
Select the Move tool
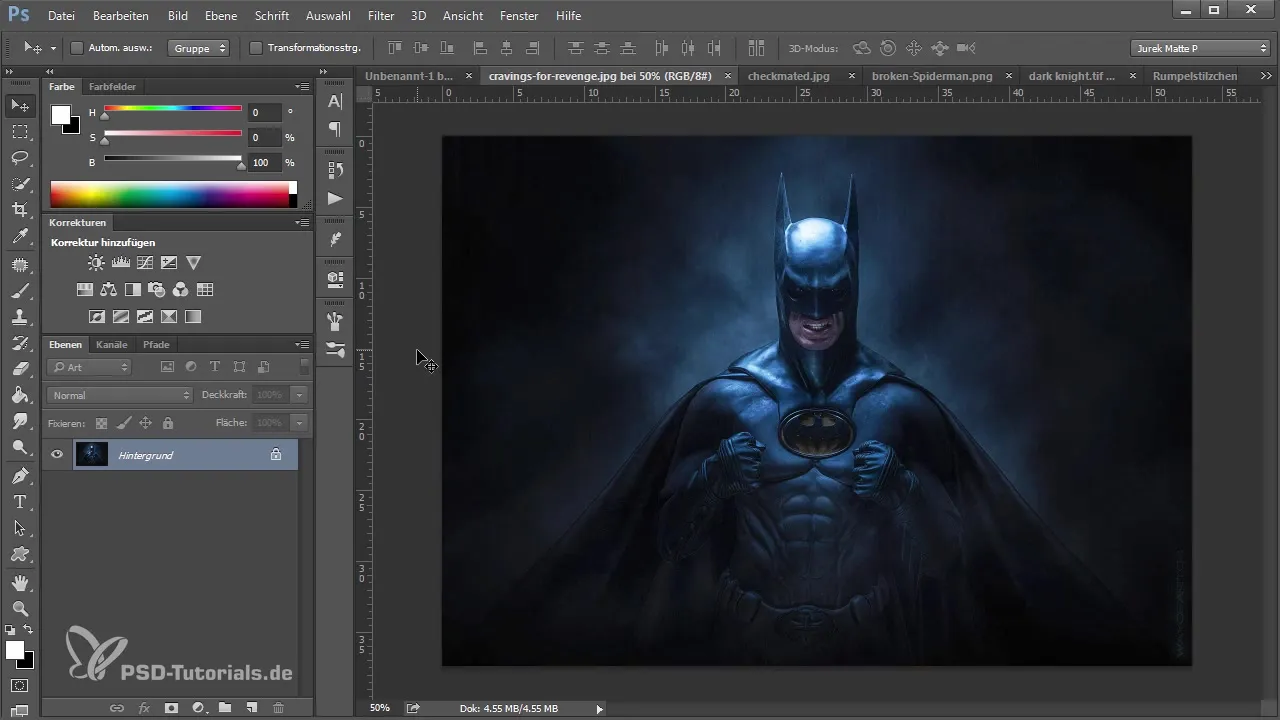tap(20, 105)
